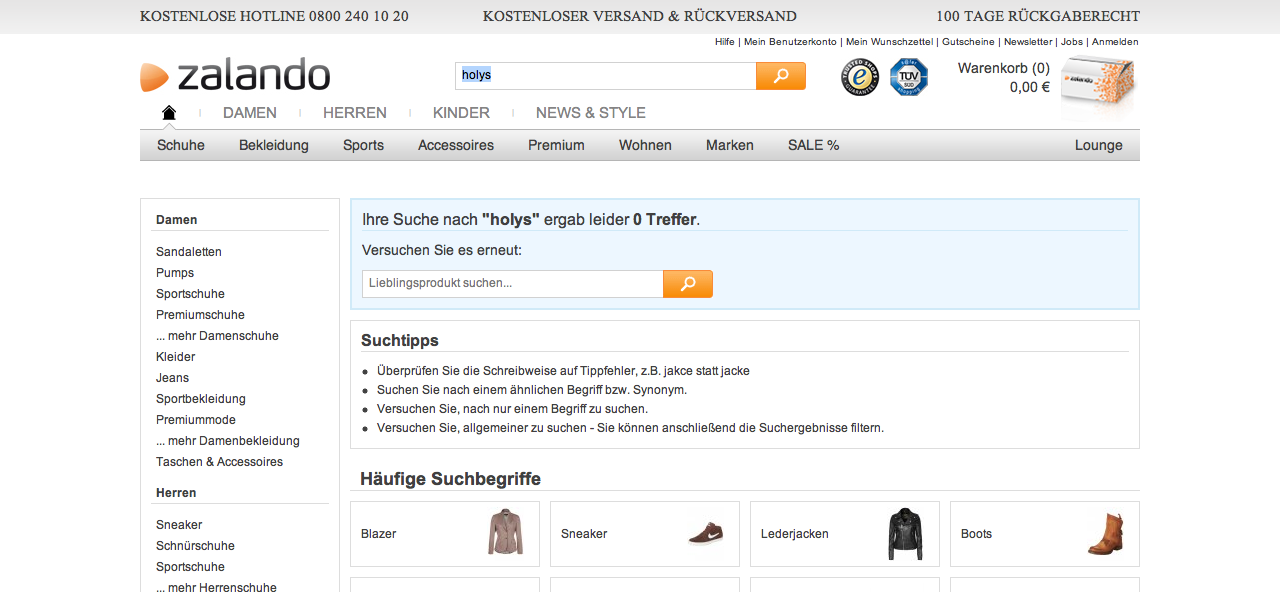Select Bekleidung in the category bar
This screenshot has width=1280, height=592.
(274, 145)
